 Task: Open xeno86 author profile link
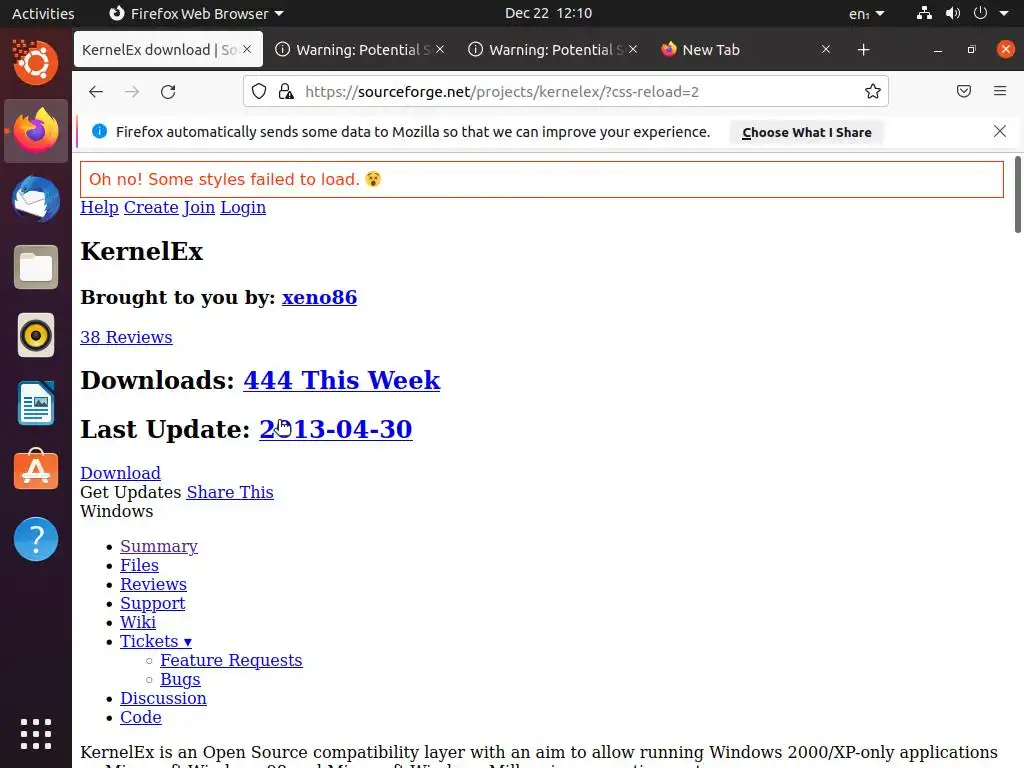[x=319, y=297]
